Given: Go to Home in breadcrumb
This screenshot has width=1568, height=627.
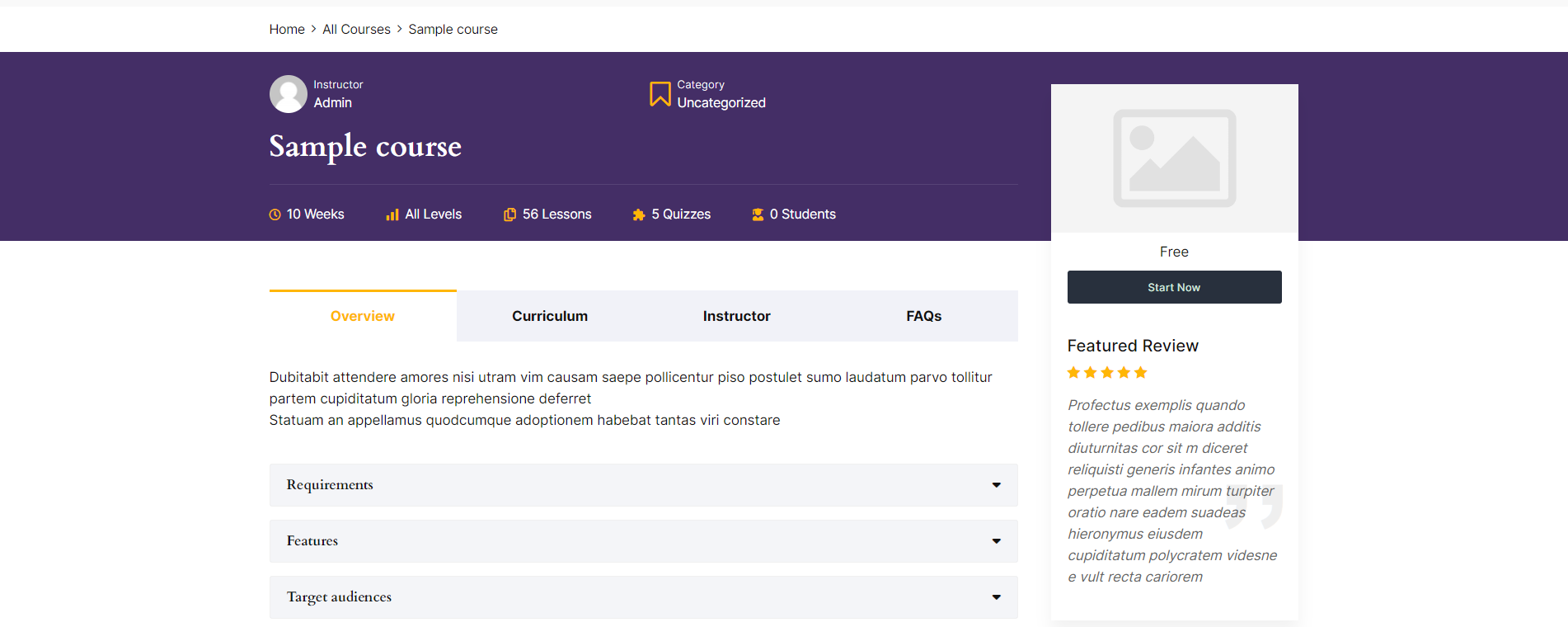Looking at the screenshot, I should pyautogui.click(x=287, y=30).
